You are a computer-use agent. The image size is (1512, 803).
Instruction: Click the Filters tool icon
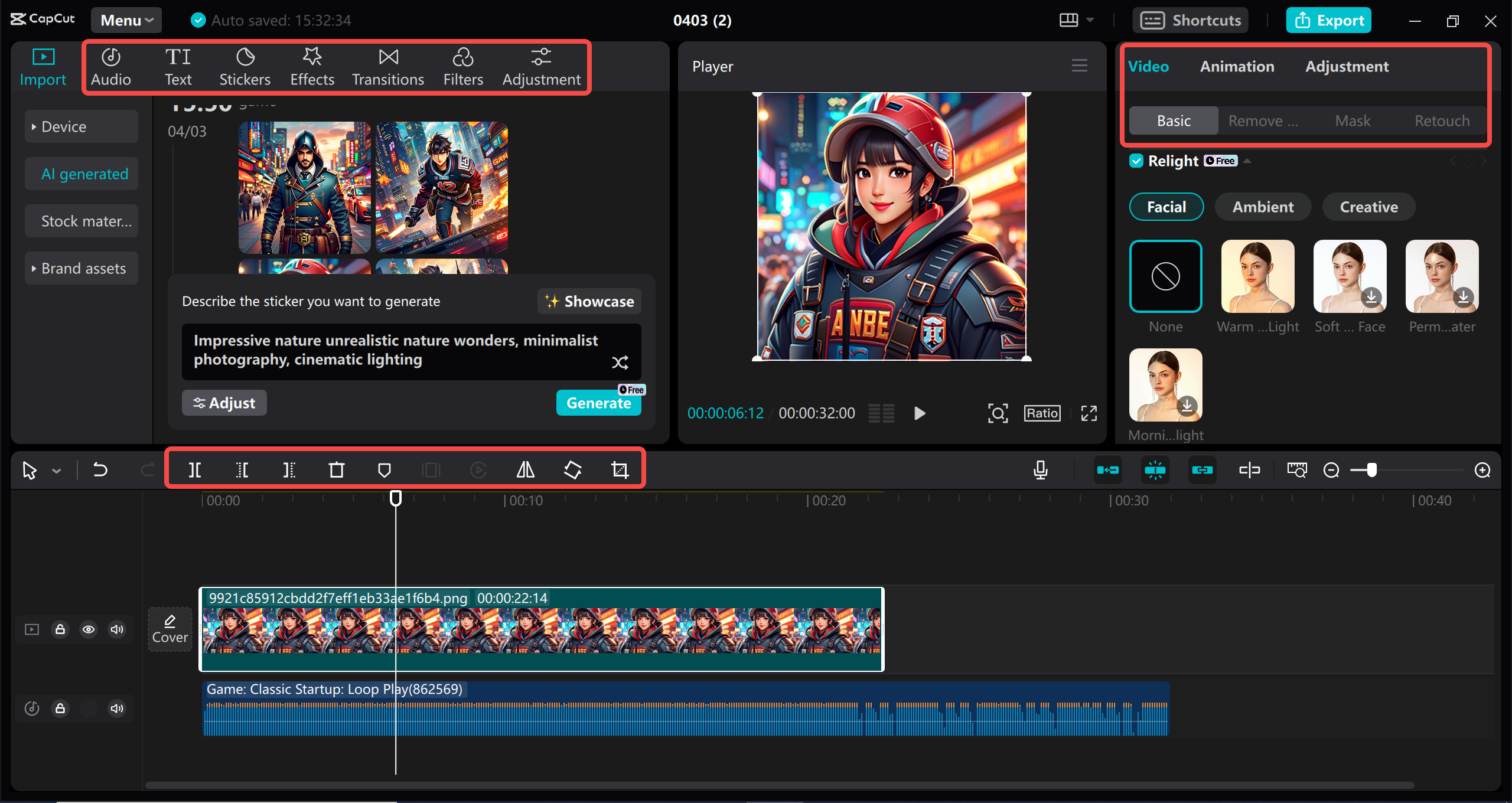(x=462, y=67)
